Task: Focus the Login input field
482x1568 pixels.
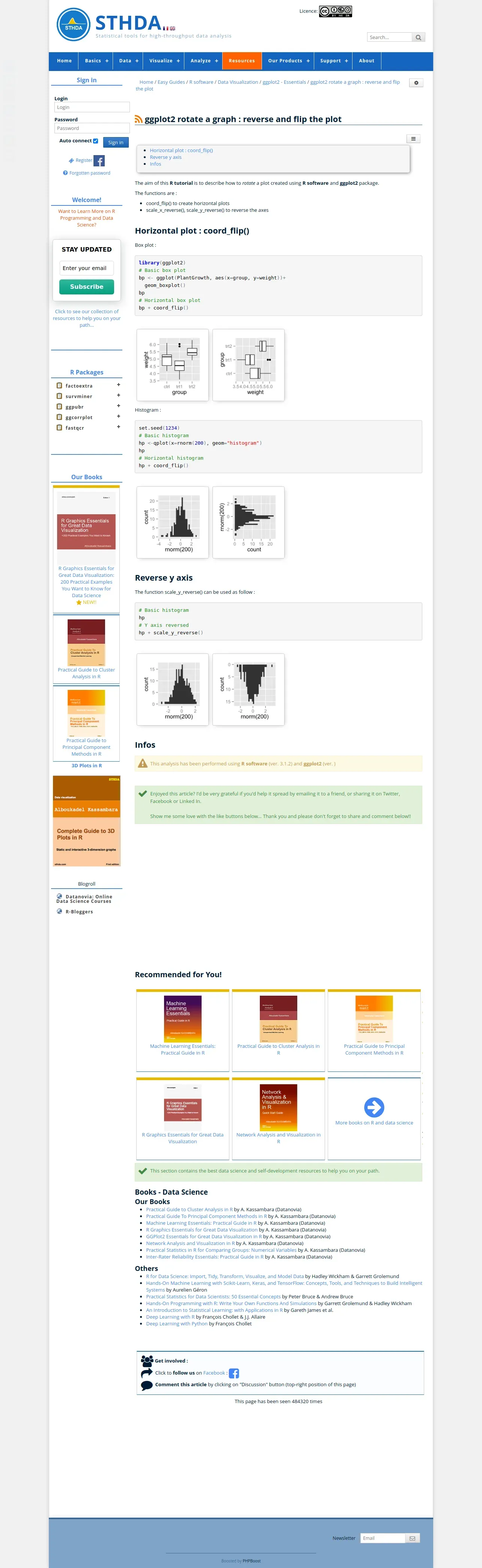Action: click(x=92, y=107)
